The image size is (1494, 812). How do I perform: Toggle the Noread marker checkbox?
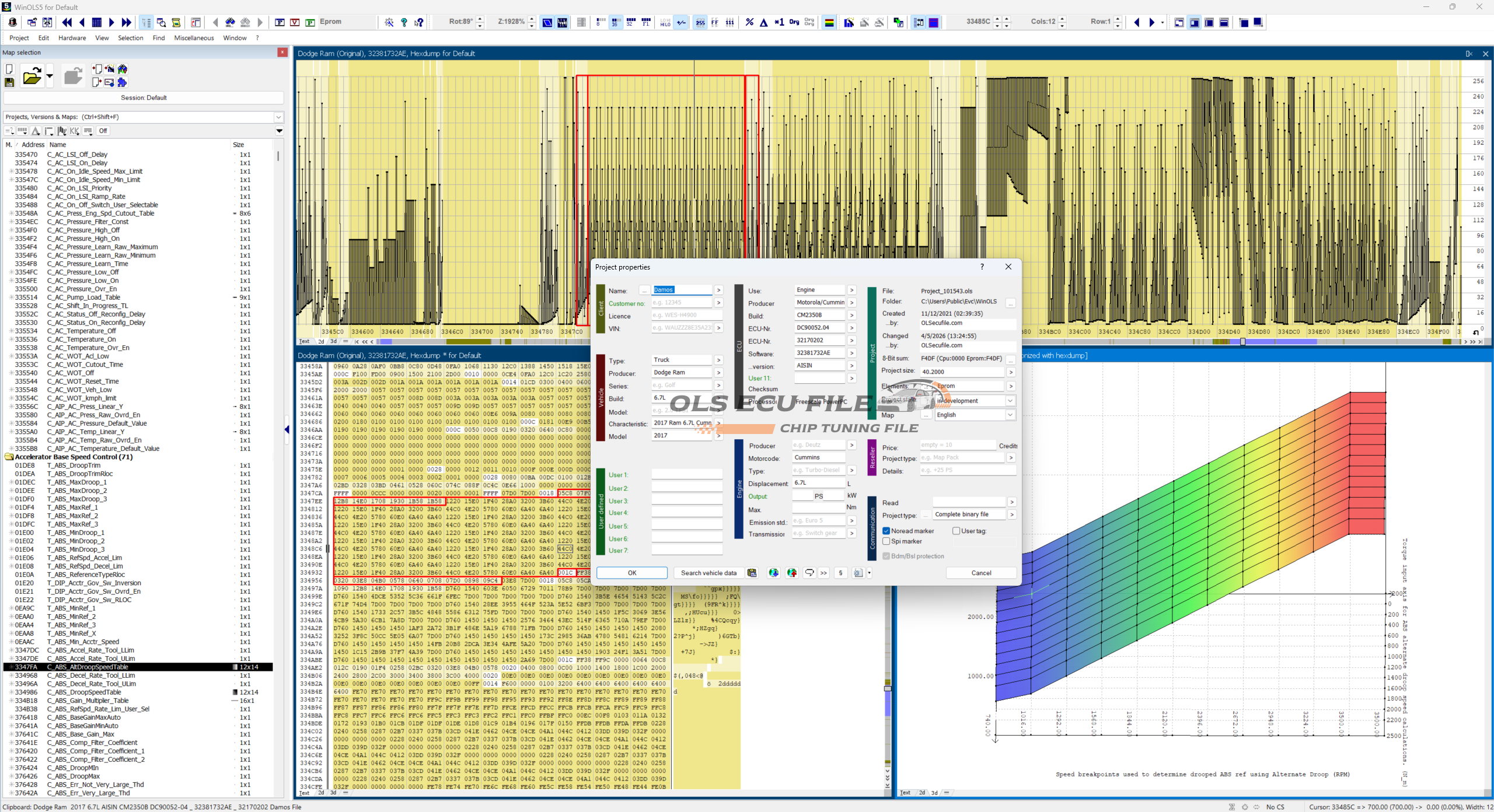(886, 531)
